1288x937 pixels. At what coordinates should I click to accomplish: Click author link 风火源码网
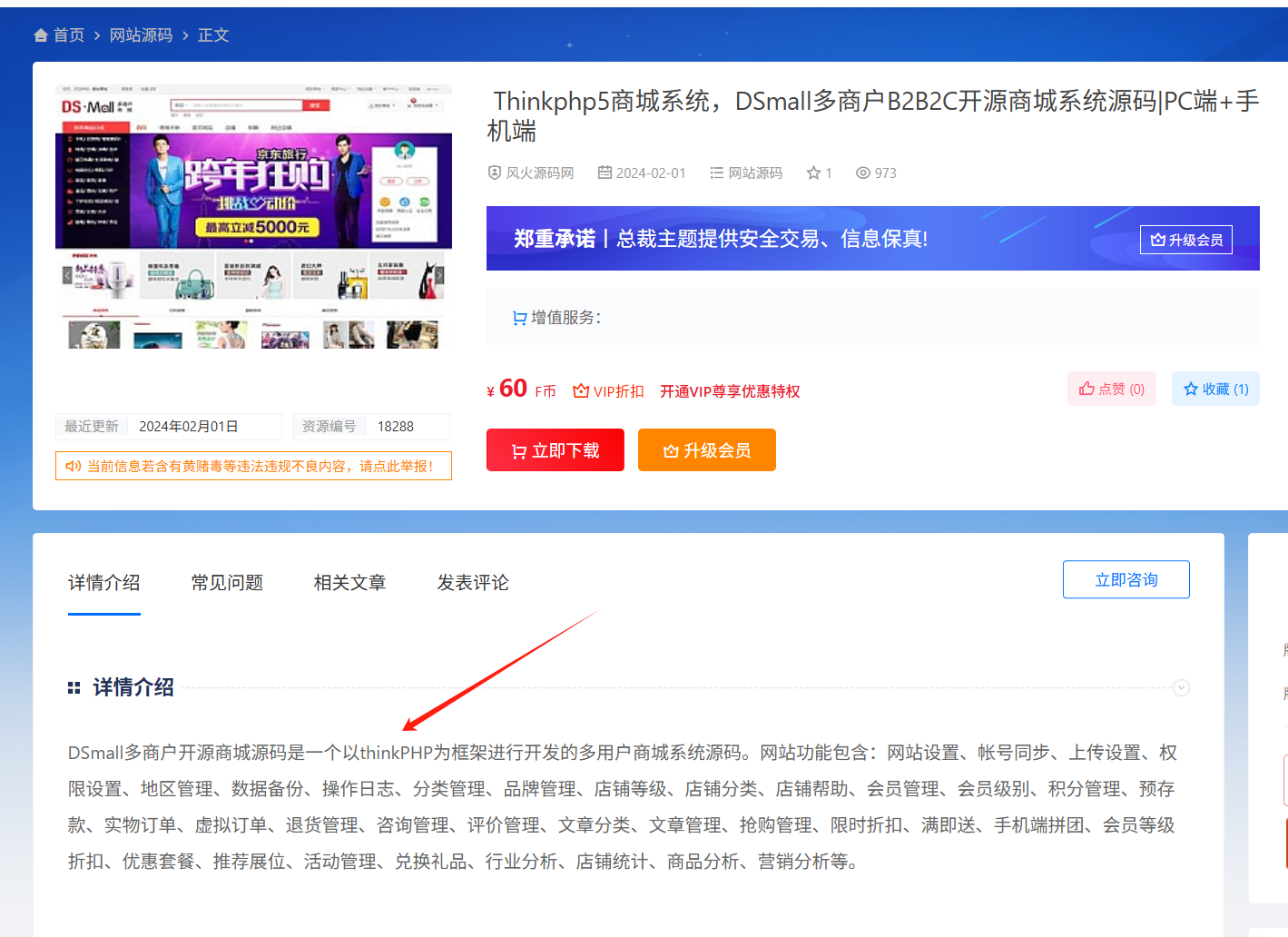click(x=539, y=173)
